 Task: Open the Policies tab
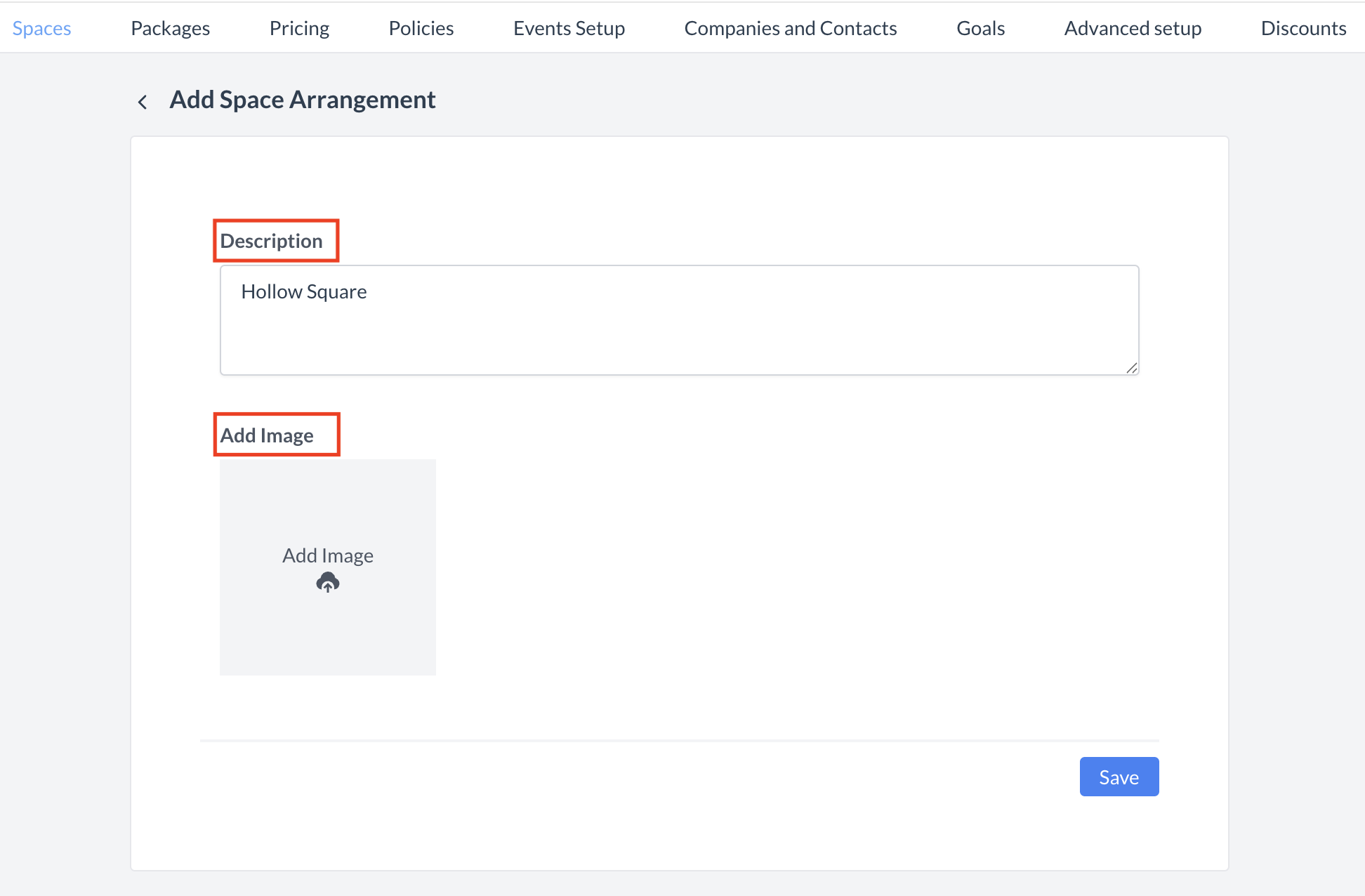click(x=421, y=28)
